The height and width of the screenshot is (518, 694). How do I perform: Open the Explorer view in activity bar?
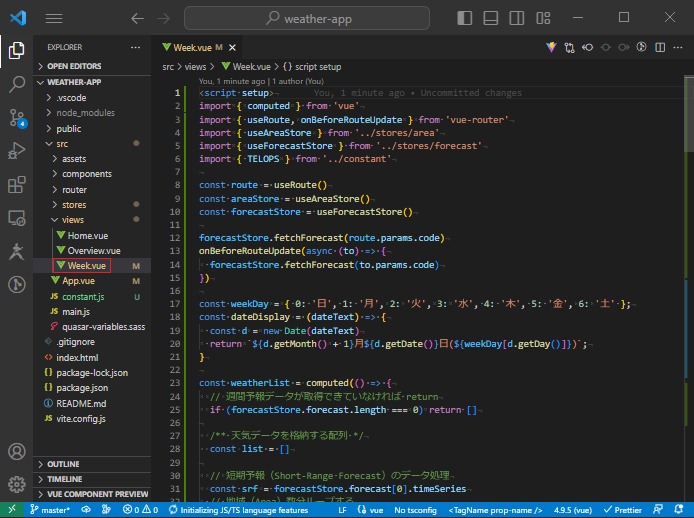tap(16, 50)
